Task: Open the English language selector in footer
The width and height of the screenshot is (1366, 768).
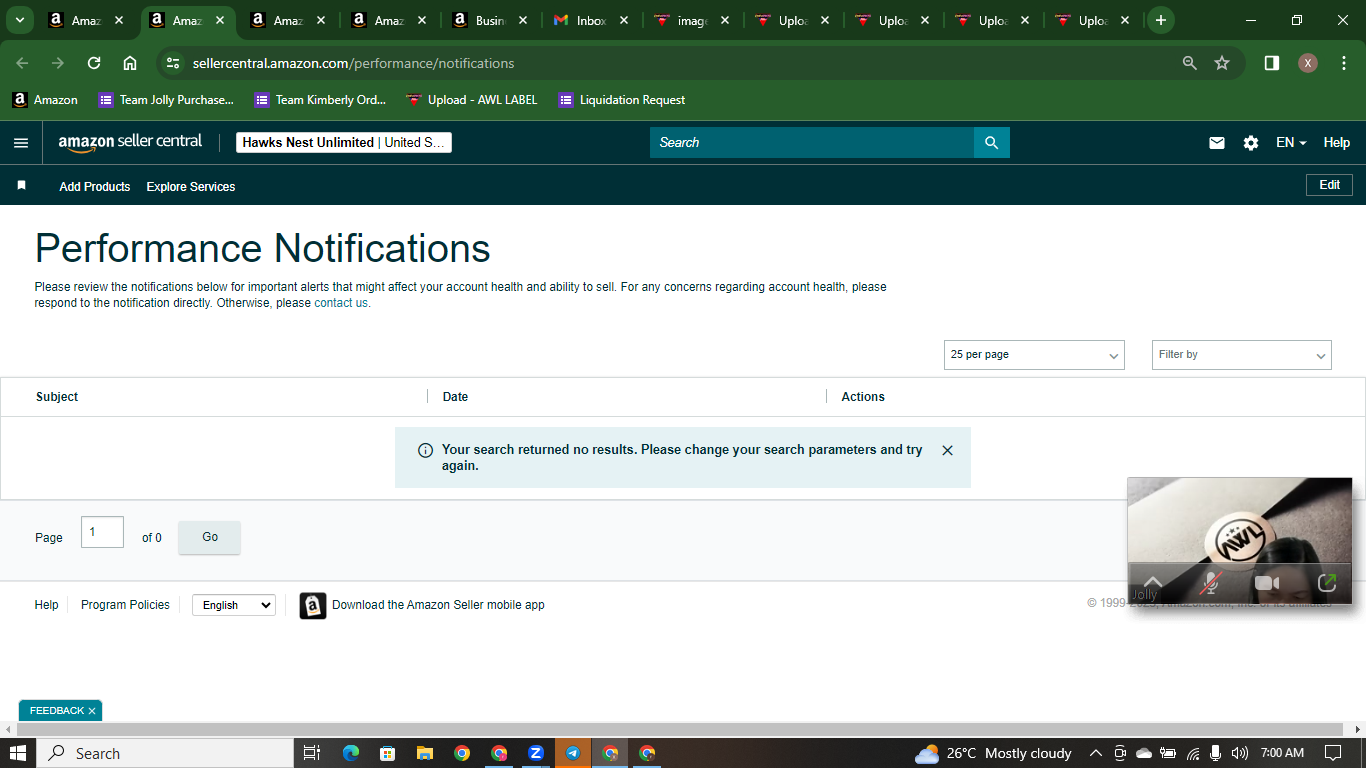Action: tap(234, 605)
